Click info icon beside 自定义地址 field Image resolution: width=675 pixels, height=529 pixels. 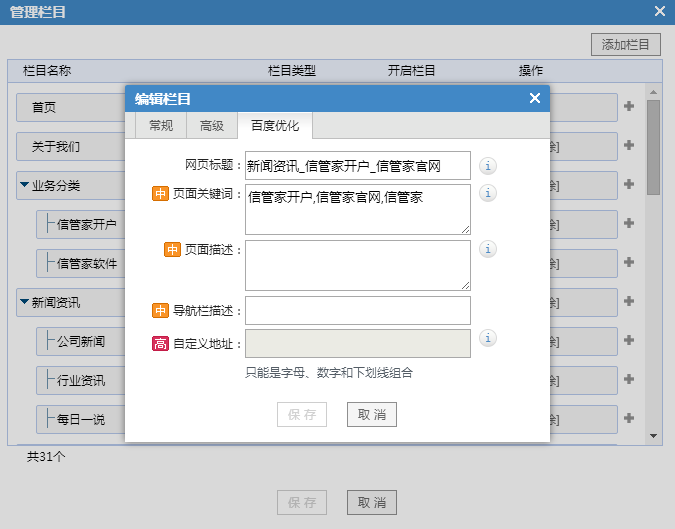(488, 338)
